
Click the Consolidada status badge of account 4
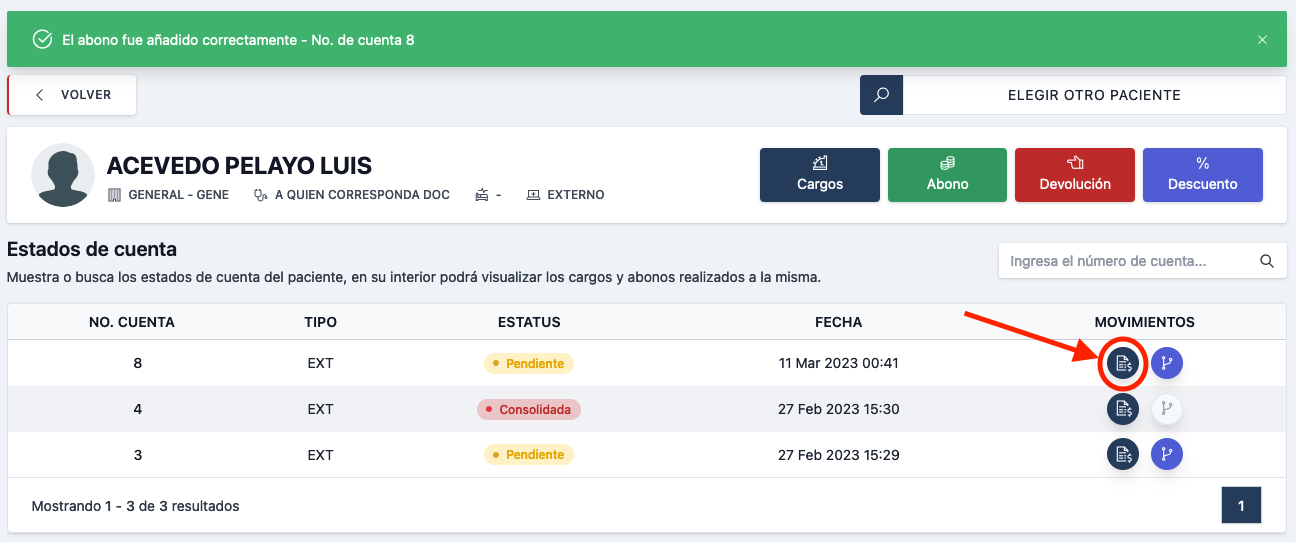[x=529, y=409]
